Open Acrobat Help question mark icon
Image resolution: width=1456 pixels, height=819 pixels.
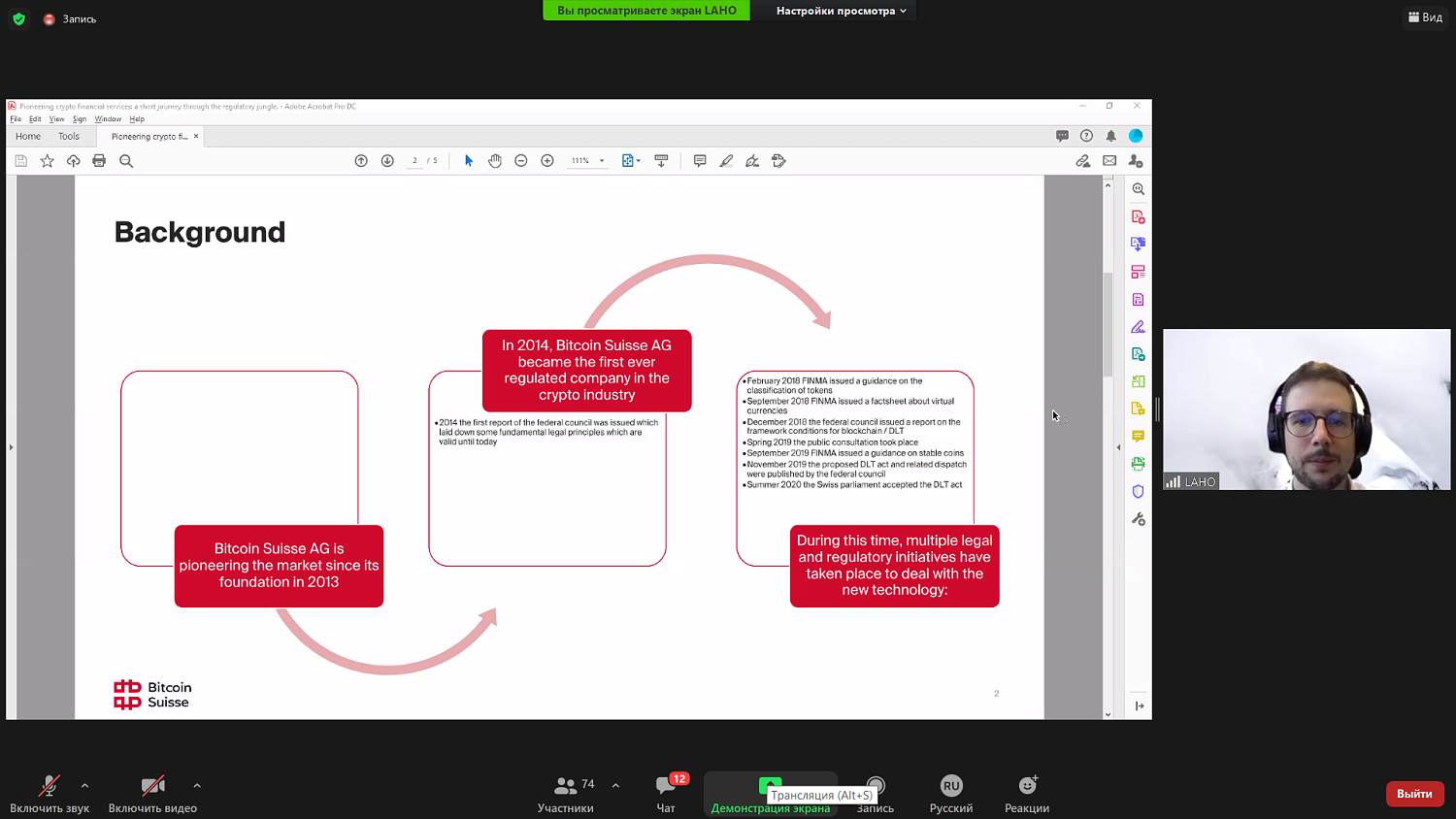click(x=1086, y=136)
